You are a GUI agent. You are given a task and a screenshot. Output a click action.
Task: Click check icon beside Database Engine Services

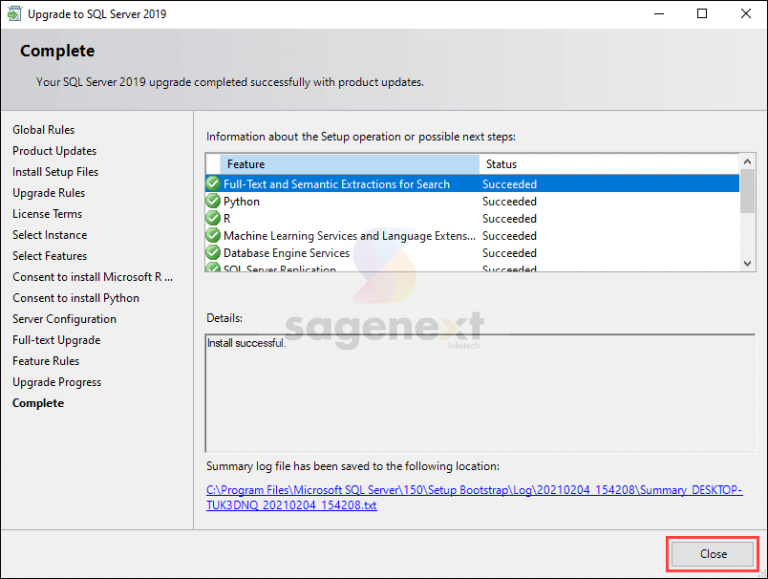213,252
